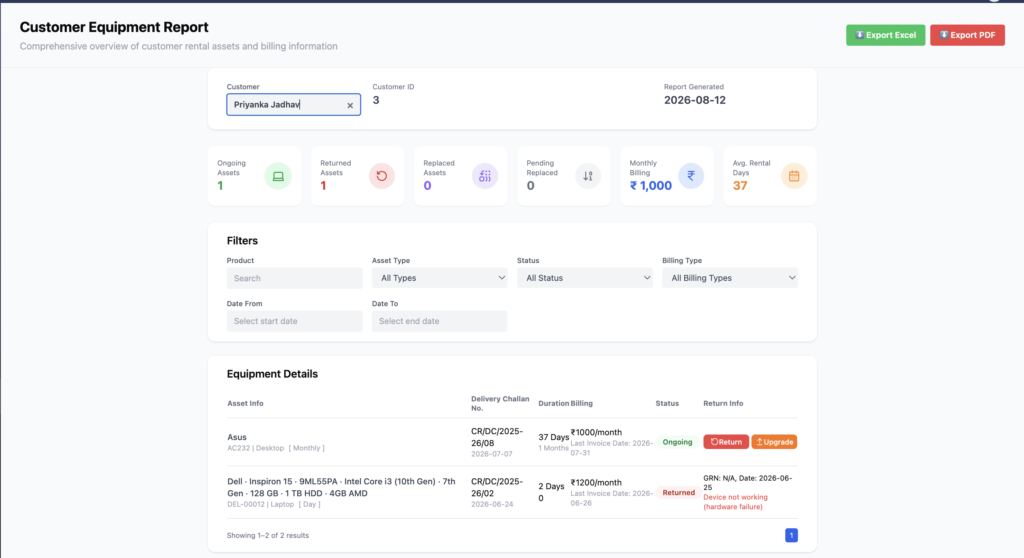Click Return button for Asus asset

tap(726, 442)
